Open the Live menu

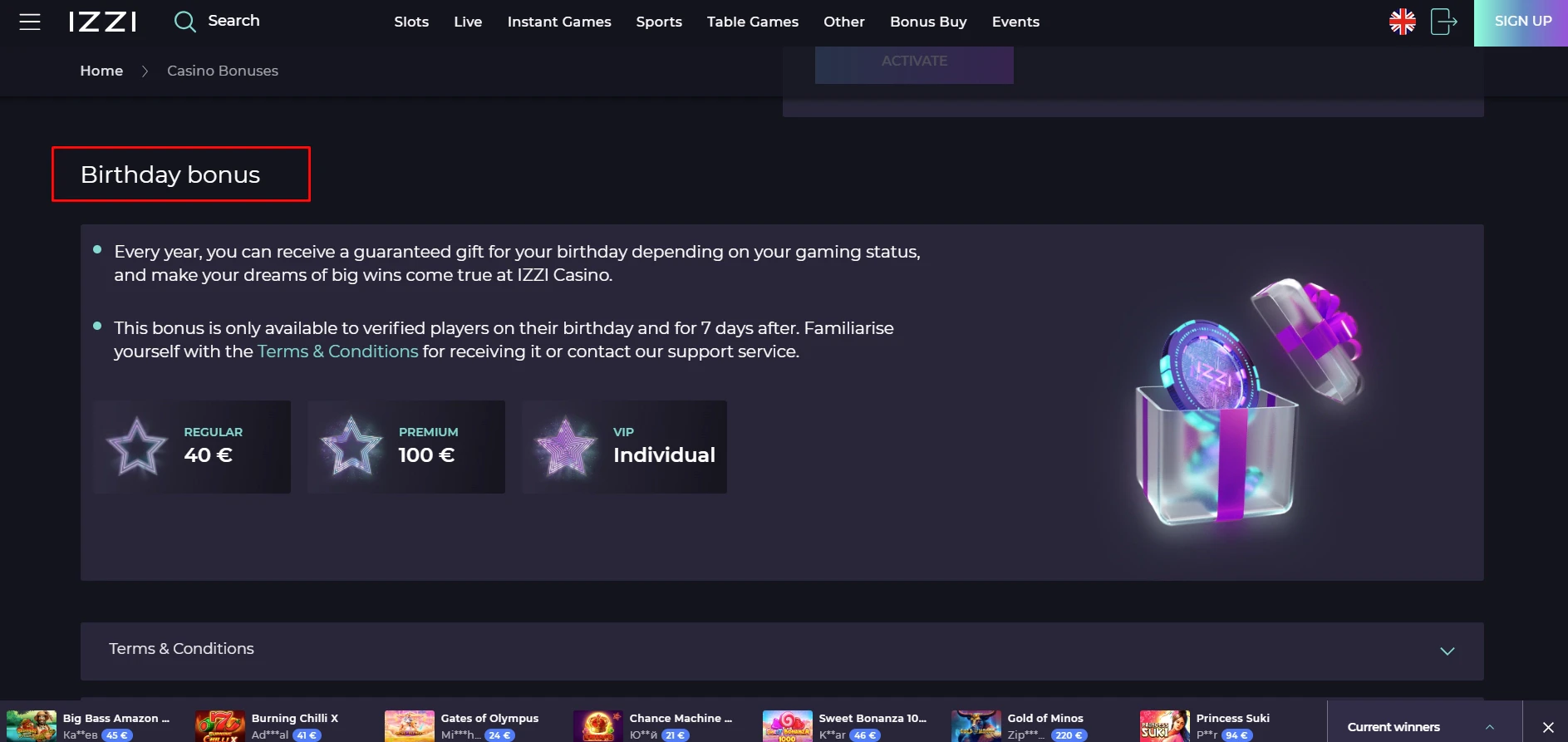[468, 22]
